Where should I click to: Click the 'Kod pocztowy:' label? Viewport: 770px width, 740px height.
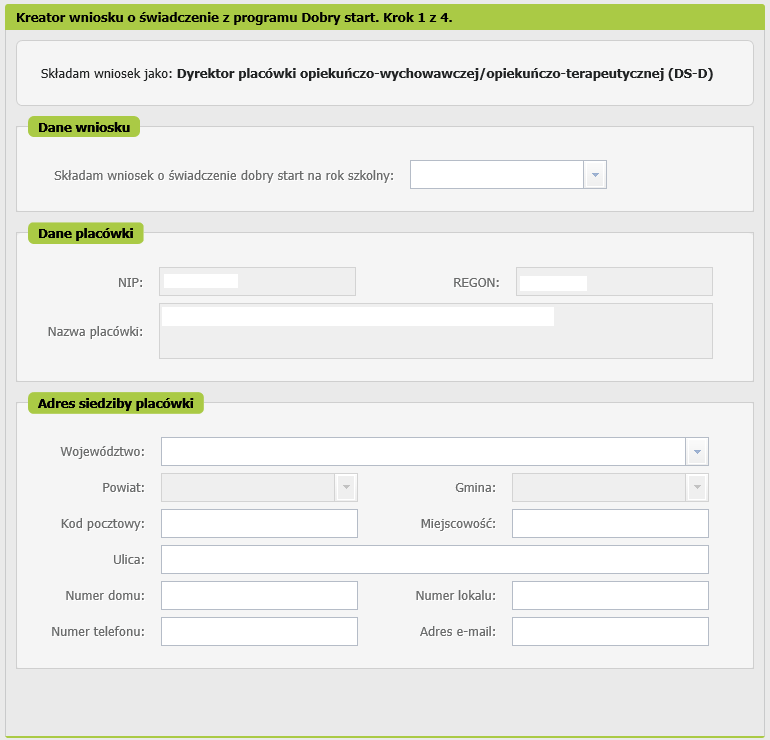click(x=103, y=523)
